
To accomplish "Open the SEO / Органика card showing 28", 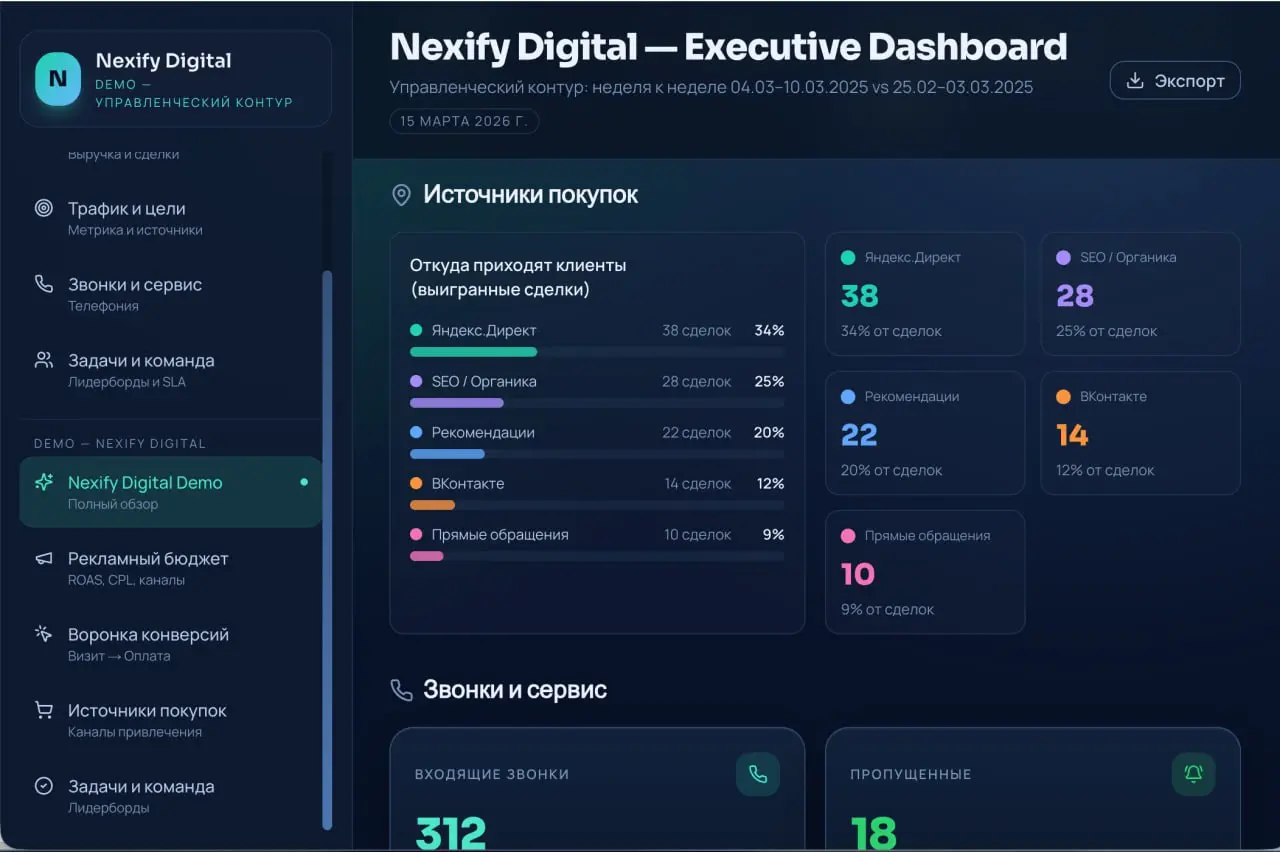I will click(x=1141, y=294).
